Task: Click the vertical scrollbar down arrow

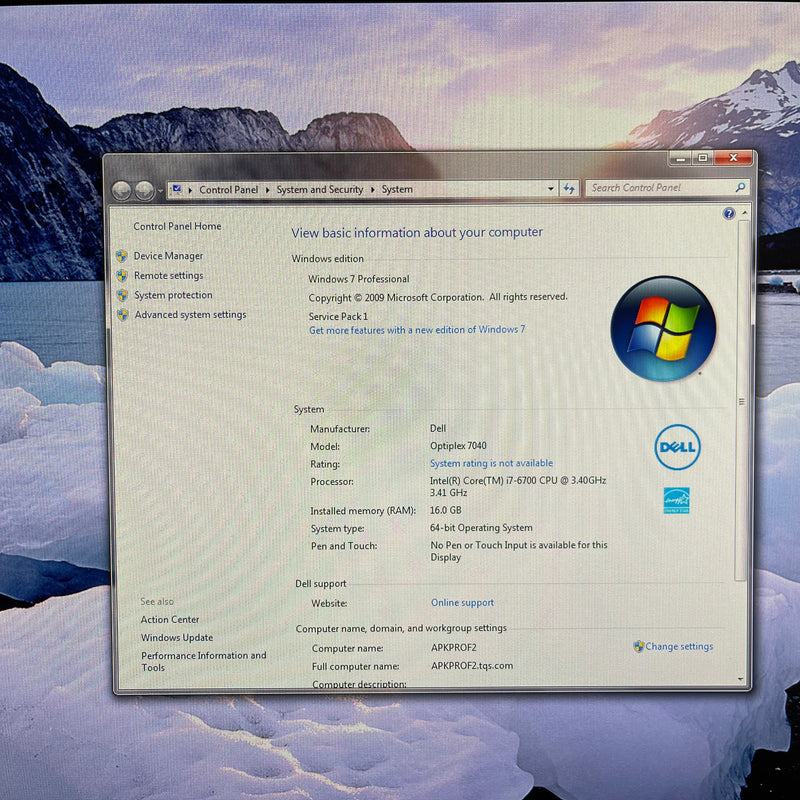Action: click(742, 678)
